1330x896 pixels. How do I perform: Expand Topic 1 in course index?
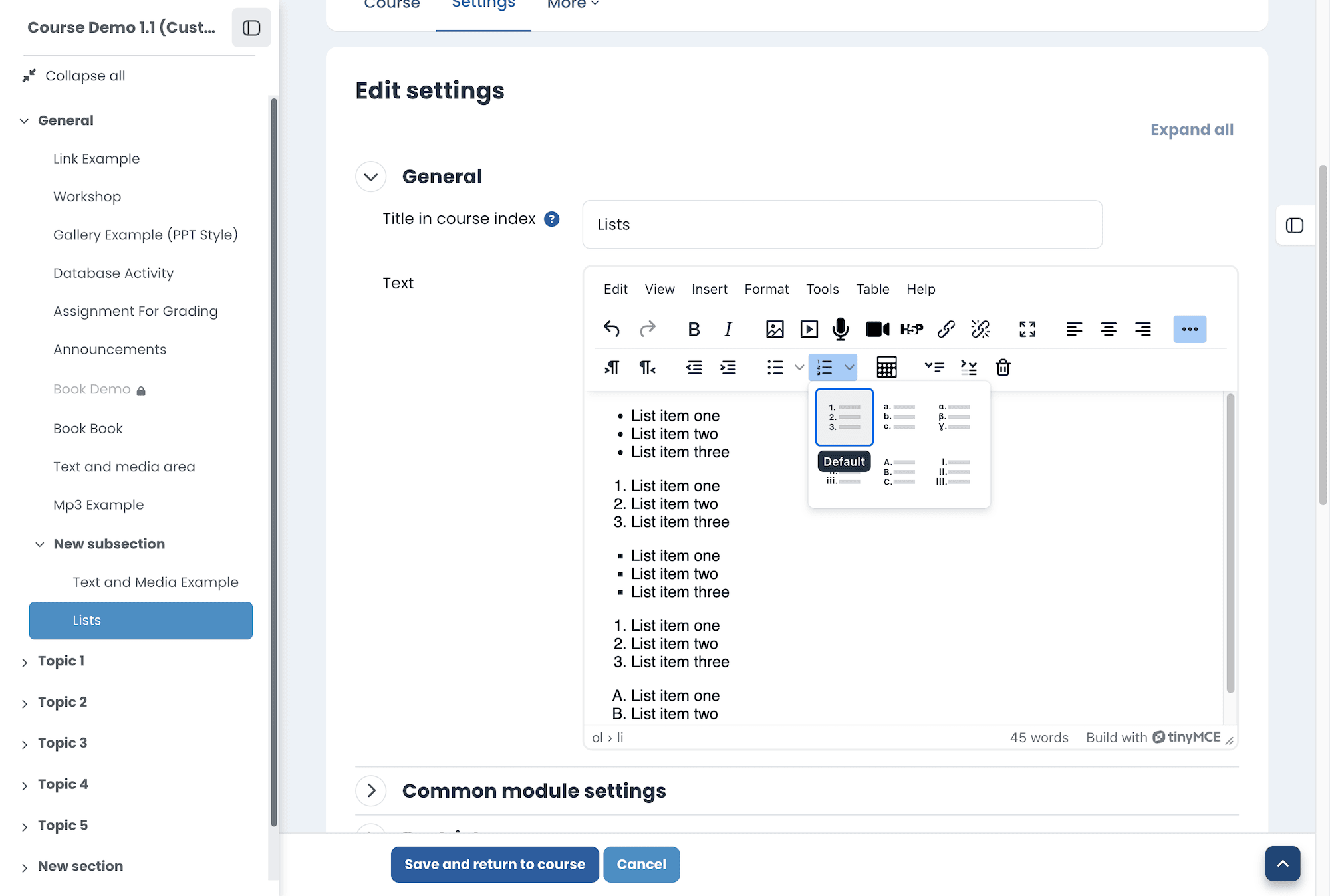click(25, 662)
